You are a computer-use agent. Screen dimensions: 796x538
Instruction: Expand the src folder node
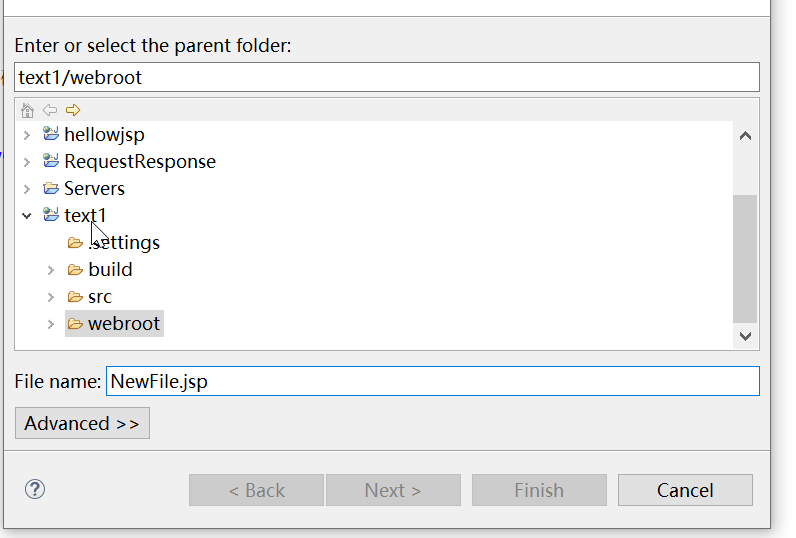tap(51, 297)
